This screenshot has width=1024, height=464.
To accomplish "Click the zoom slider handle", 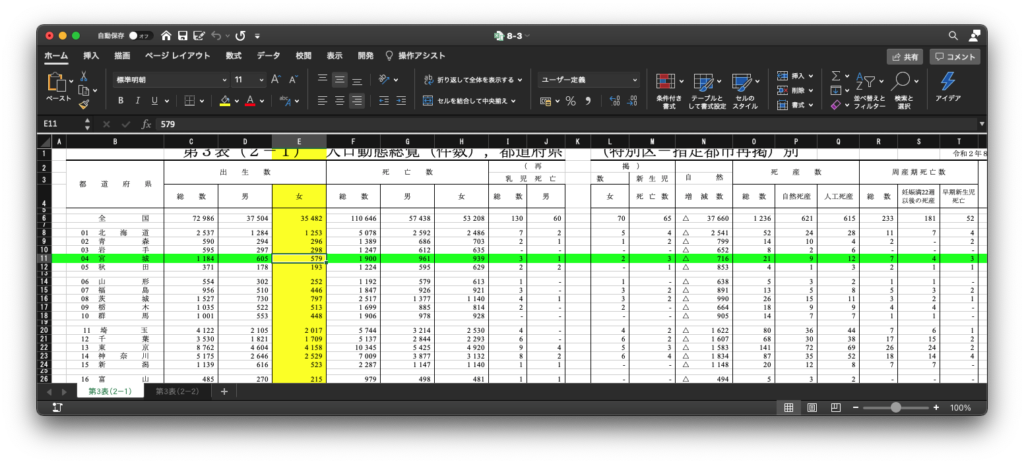I will 895,407.
